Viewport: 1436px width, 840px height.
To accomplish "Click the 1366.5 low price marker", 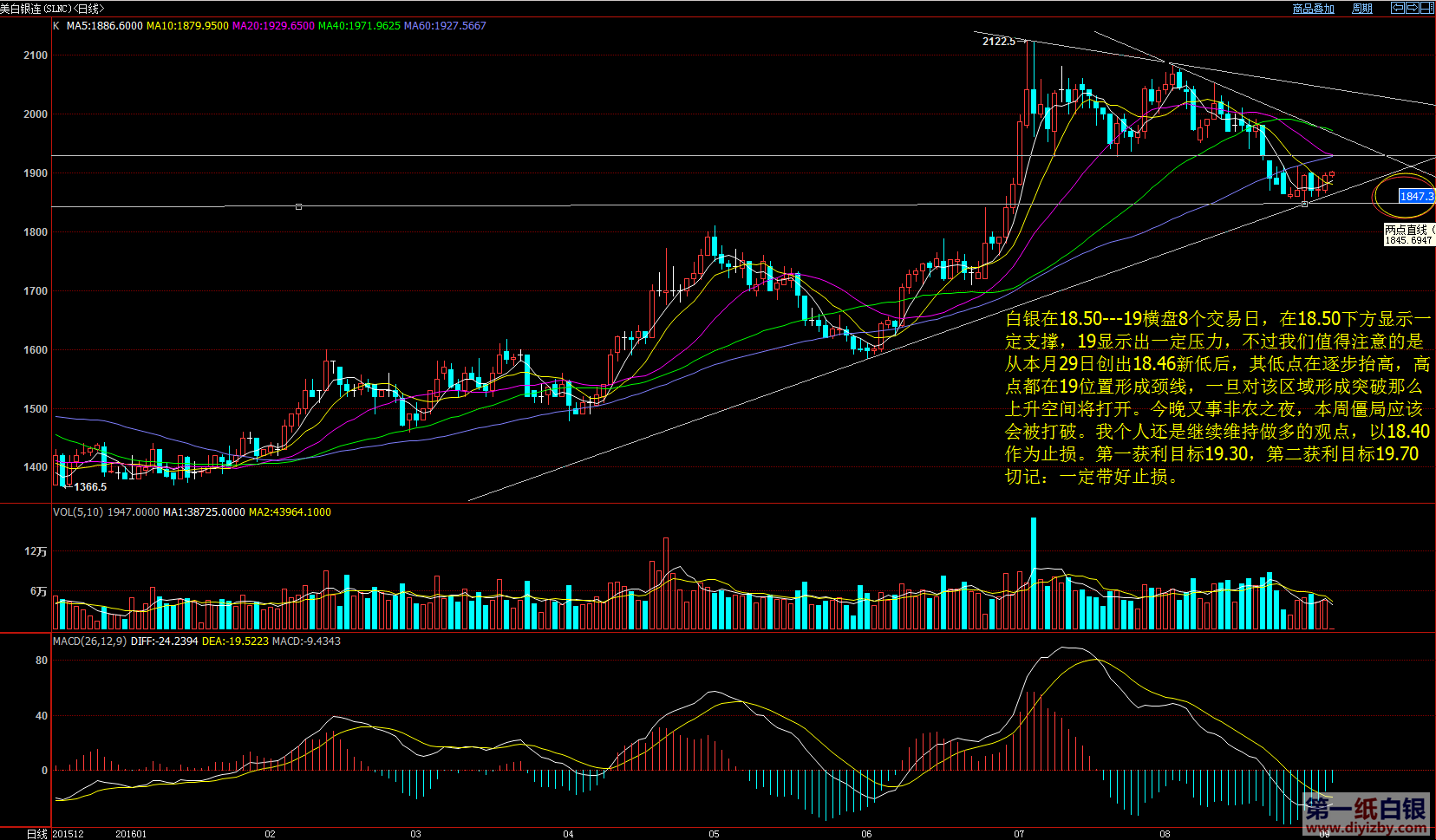I will click(x=90, y=487).
